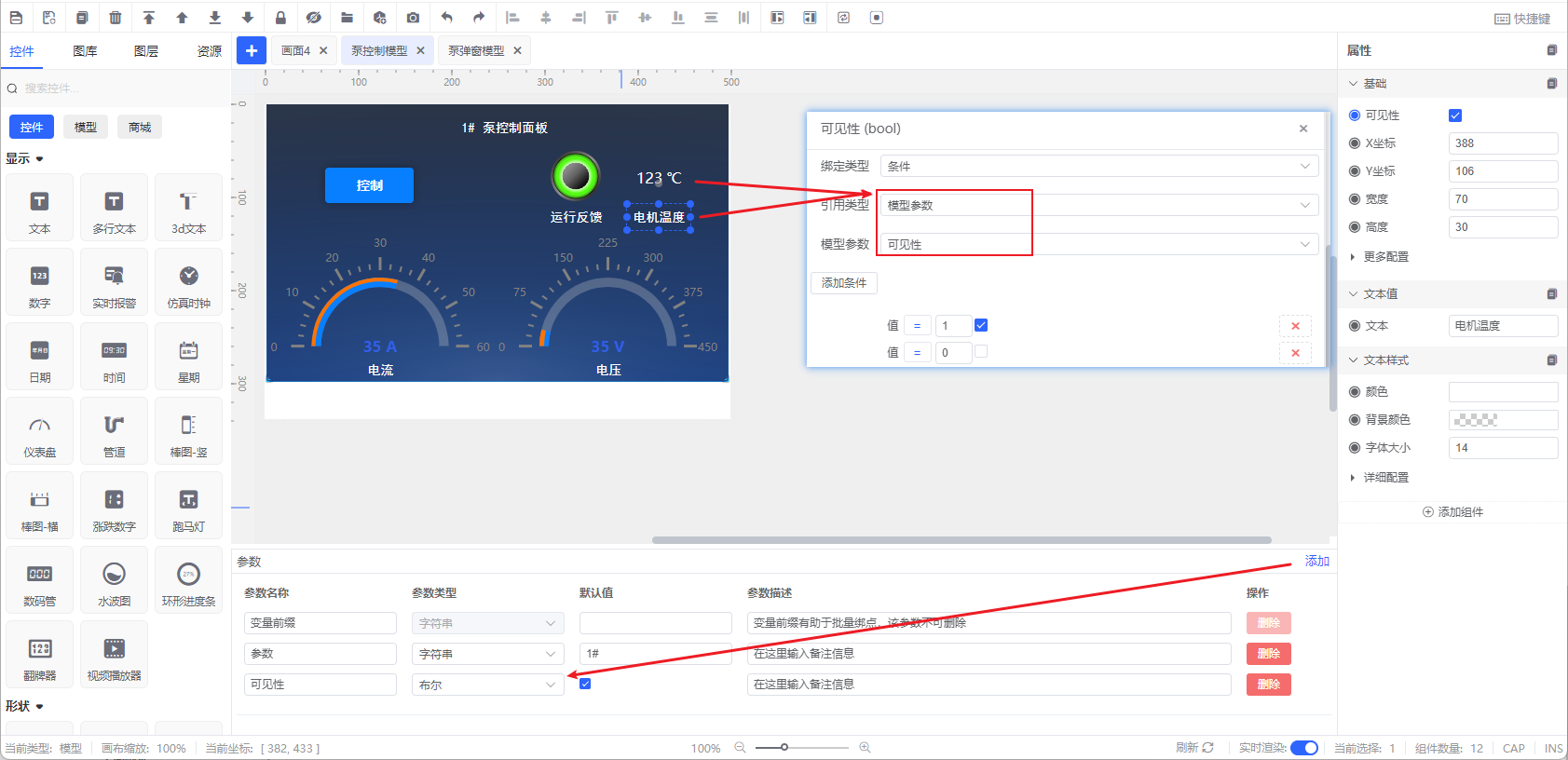The image size is (1568, 760).
Task: Open the 绑定类型 dropdown
Action: pyautogui.click(x=1098, y=166)
